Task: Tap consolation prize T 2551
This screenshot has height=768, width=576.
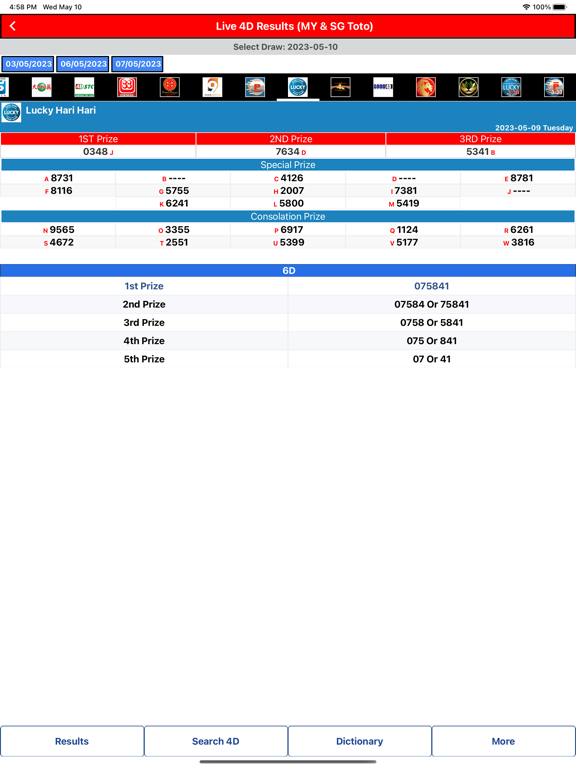Action: (x=174, y=243)
